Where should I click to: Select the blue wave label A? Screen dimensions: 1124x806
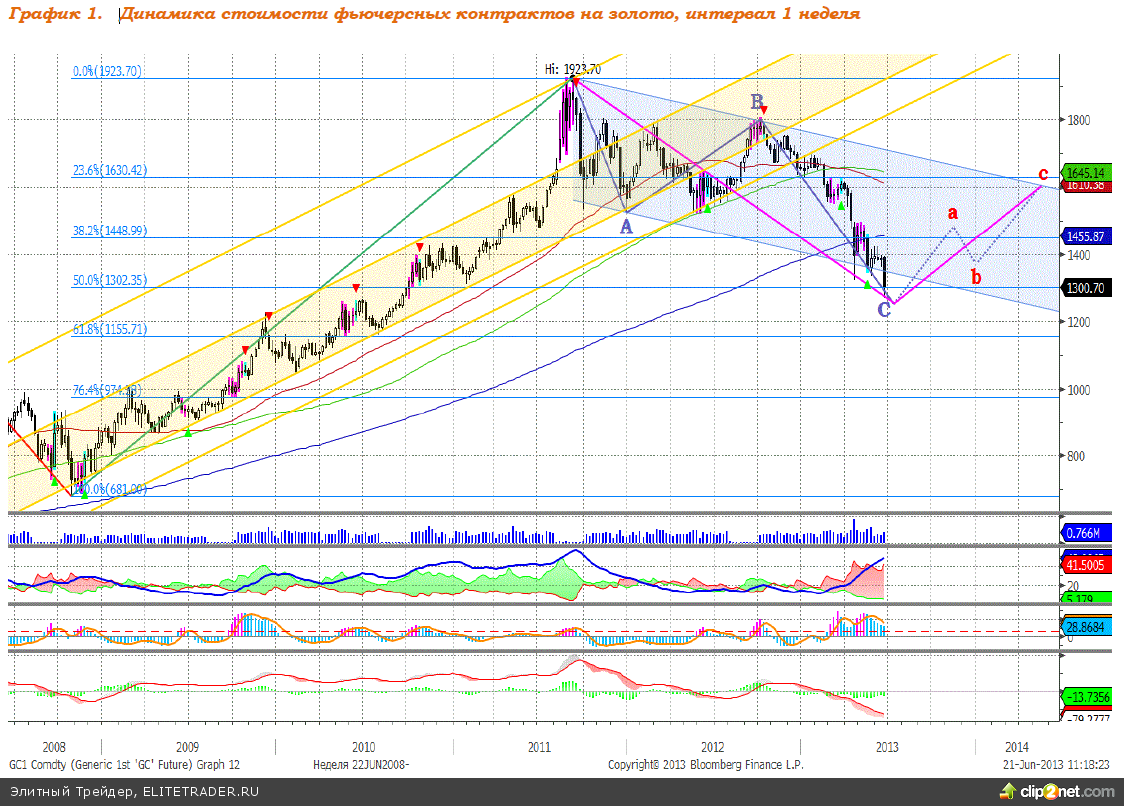(626, 226)
